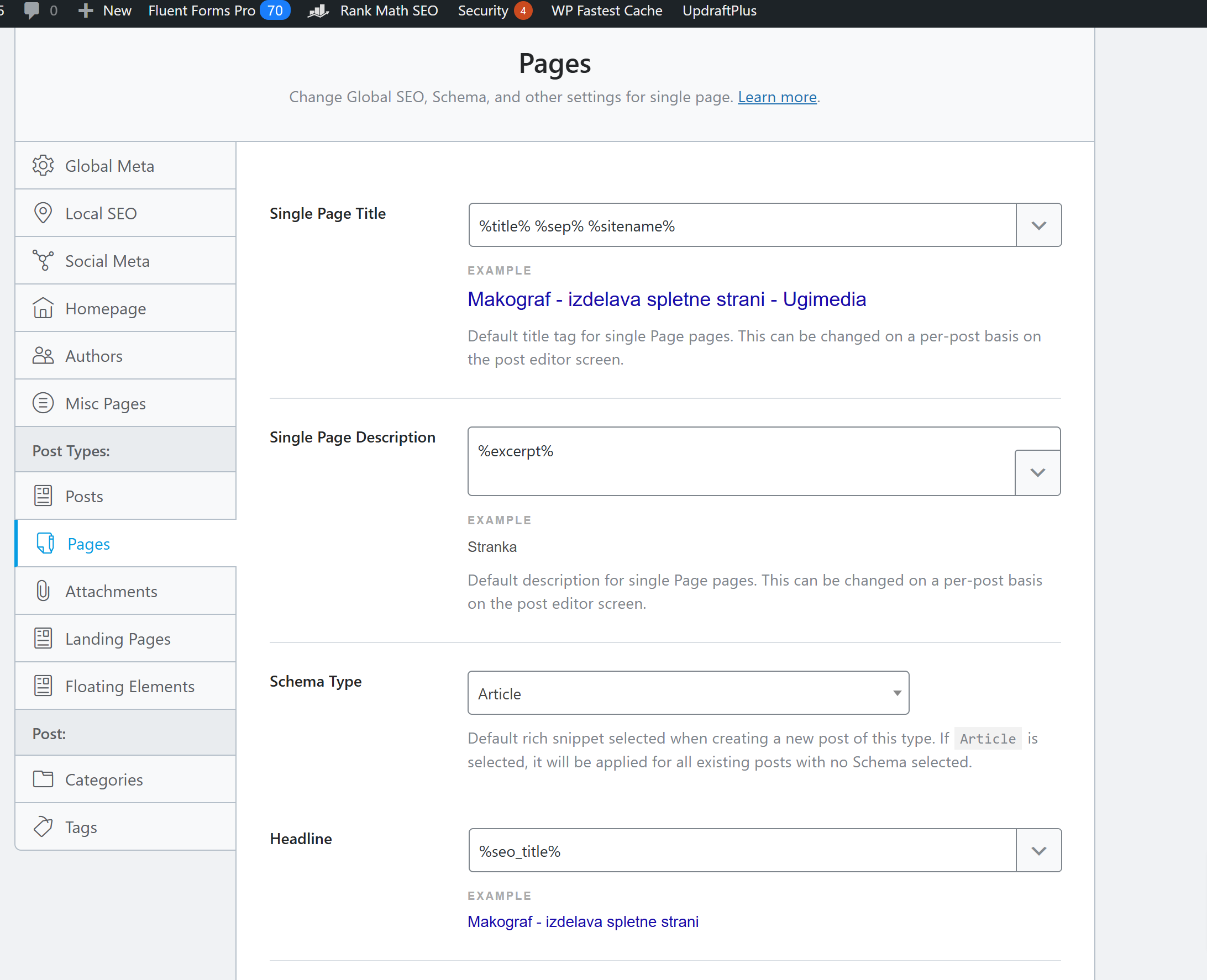1207x980 pixels.
Task: Switch to the Landing Pages tab
Action: click(118, 639)
